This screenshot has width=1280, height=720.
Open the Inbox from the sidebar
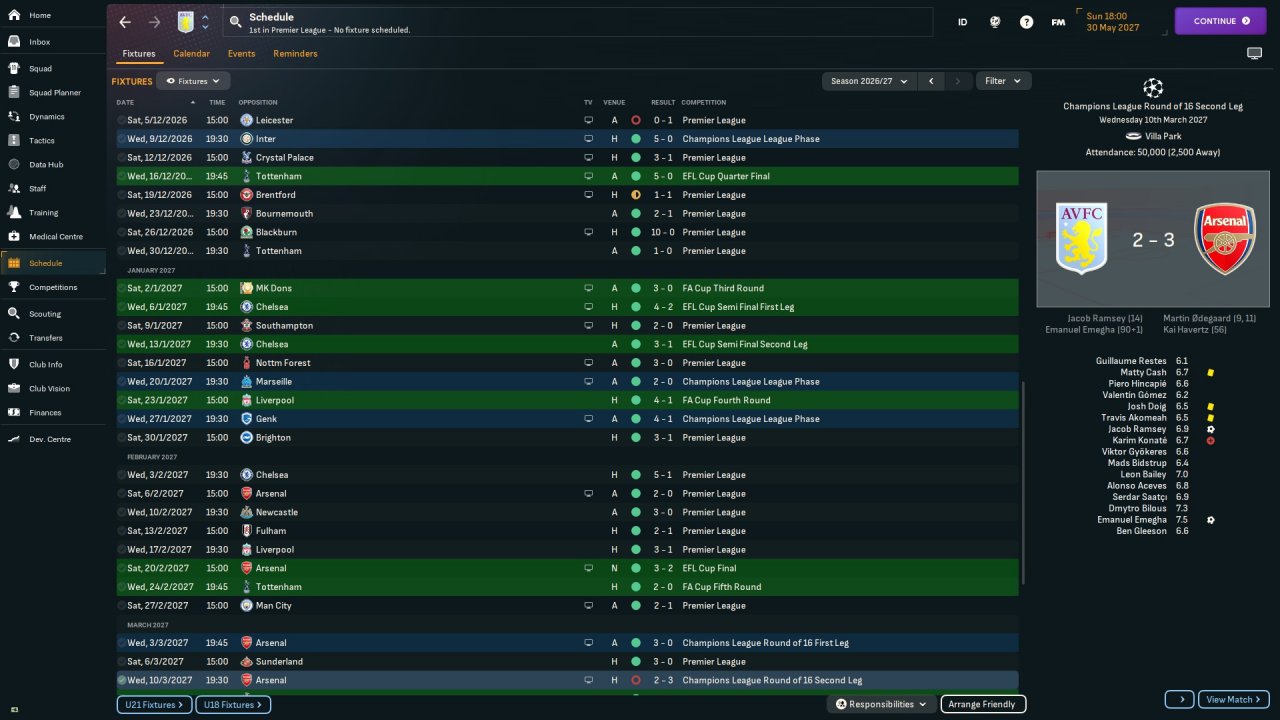click(40, 42)
